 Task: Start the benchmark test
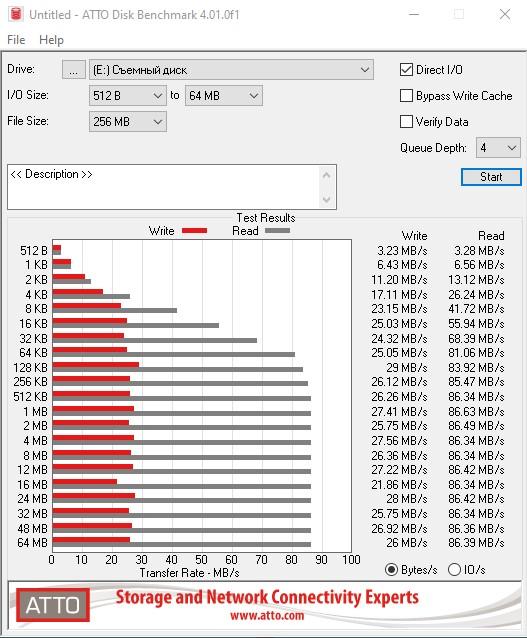click(x=491, y=177)
